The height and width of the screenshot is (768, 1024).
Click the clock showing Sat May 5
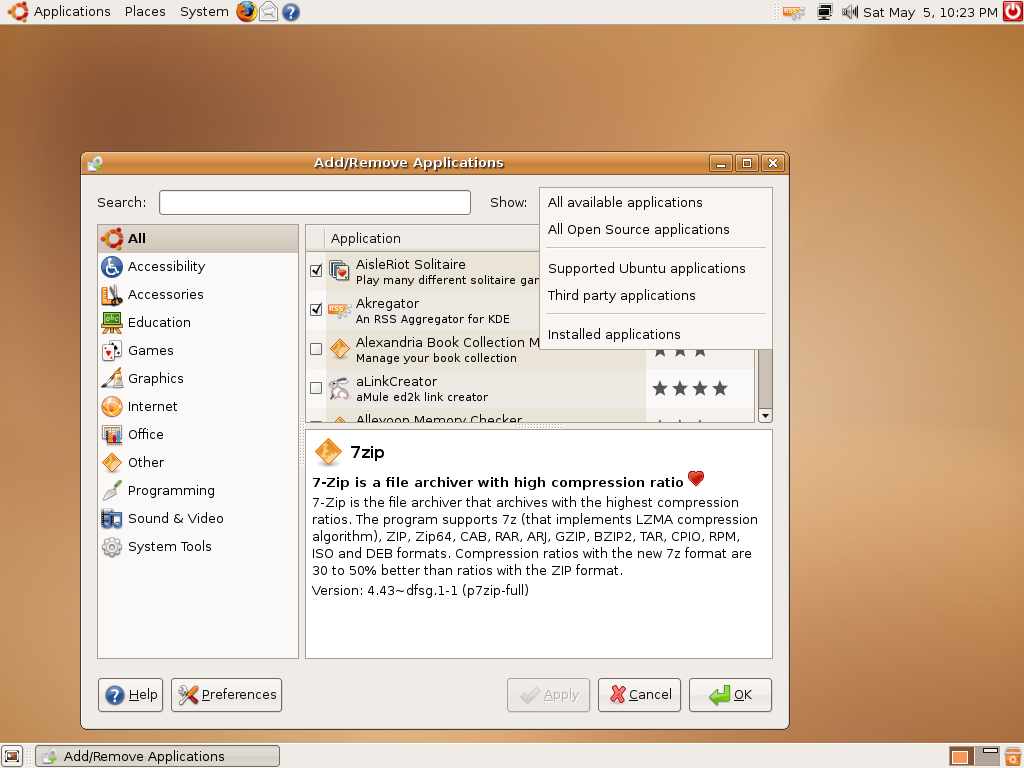click(x=930, y=12)
